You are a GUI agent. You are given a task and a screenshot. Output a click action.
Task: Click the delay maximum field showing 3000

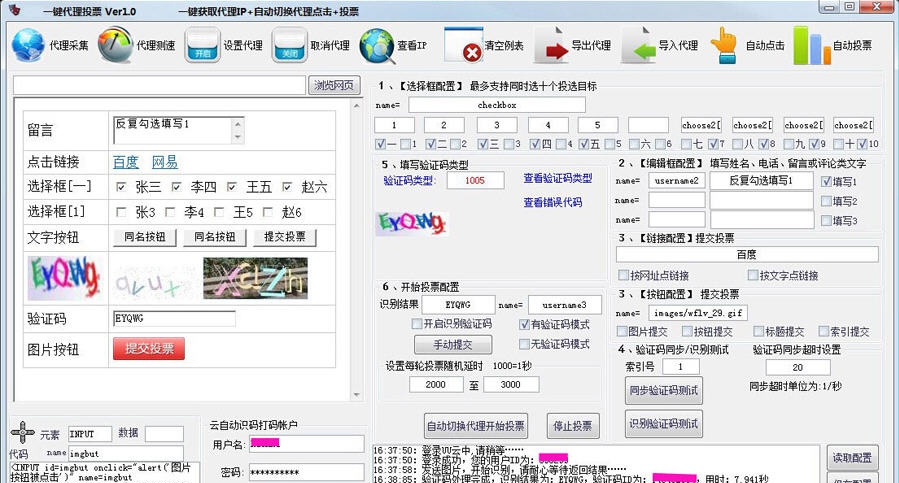511,384
